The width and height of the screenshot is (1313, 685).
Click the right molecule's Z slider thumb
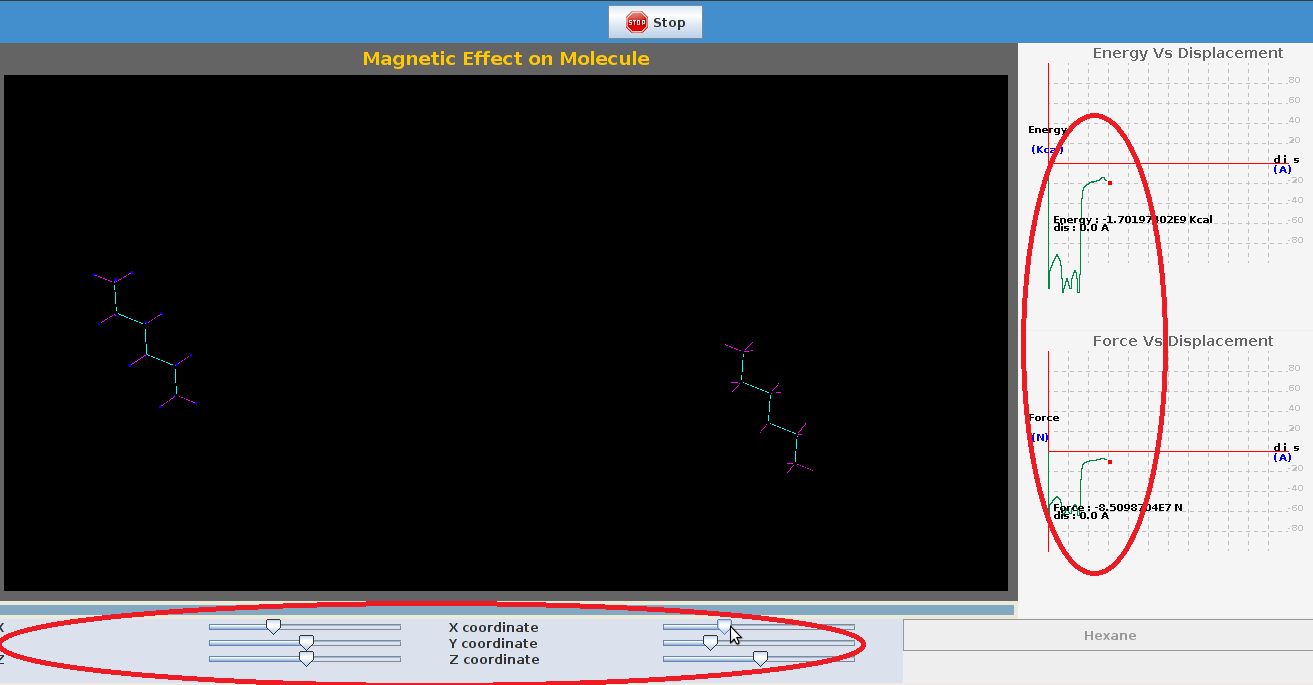pos(760,659)
